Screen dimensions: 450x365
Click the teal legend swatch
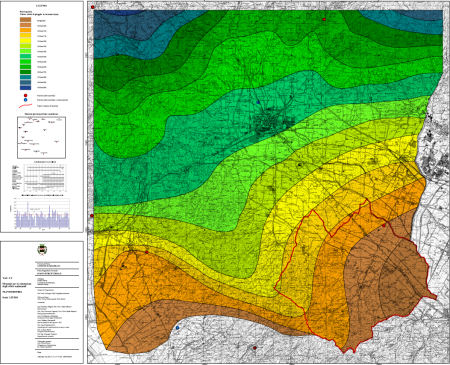pyautogui.click(x=25, y=77)
